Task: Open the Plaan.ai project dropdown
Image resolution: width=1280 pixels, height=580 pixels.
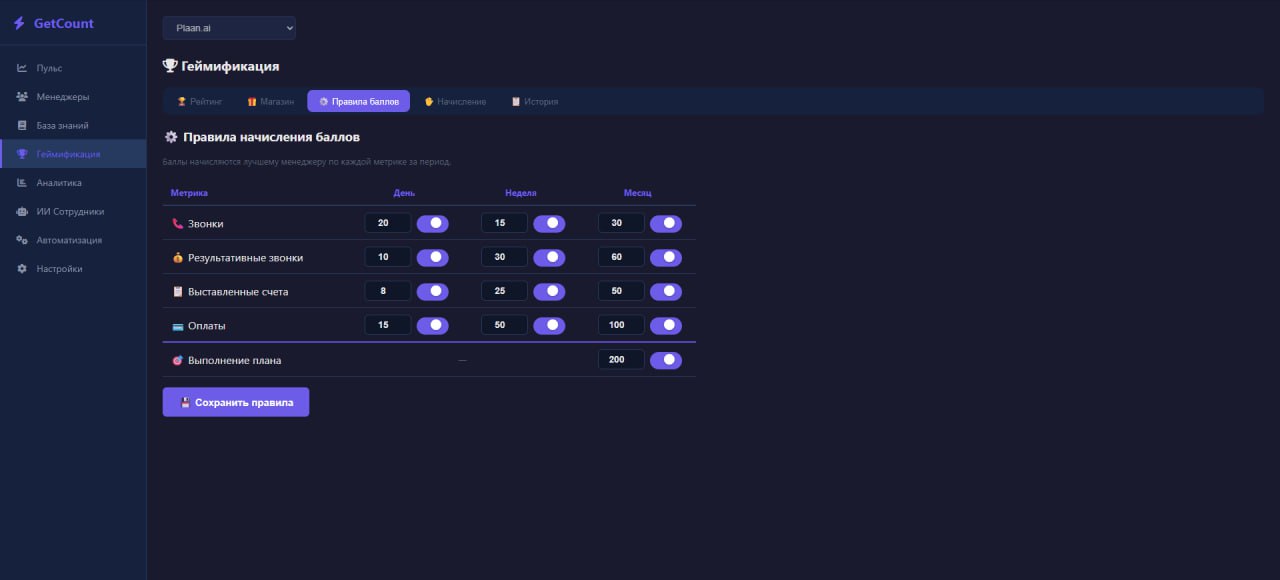Action: pyautogui.click(x=229, y=28)
